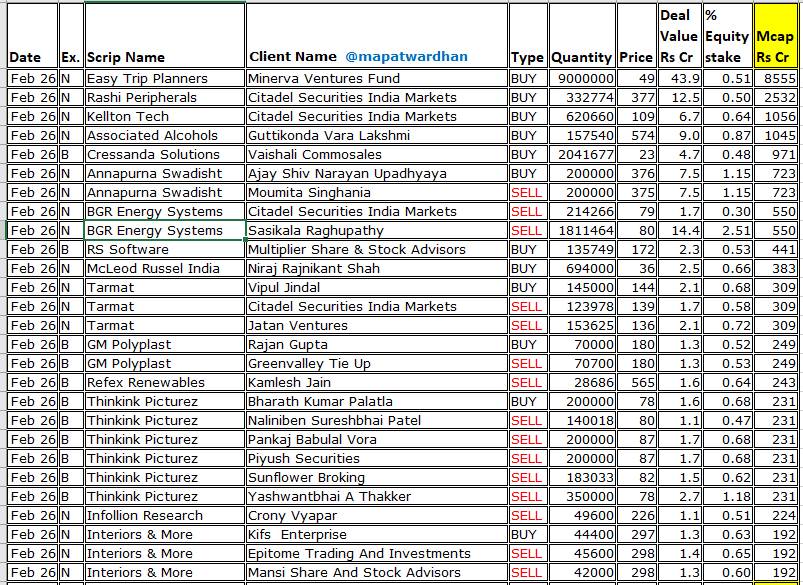This screenshot has width=803, height=585.
Task: Select price 297 cell
Action: [637, 534]
